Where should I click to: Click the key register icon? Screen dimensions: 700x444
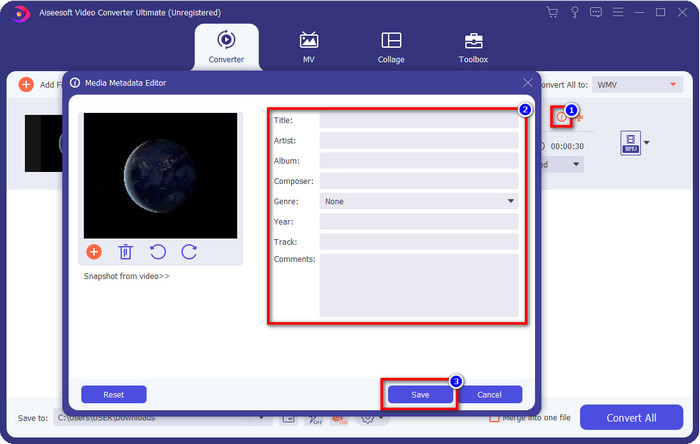coord(573,12)
